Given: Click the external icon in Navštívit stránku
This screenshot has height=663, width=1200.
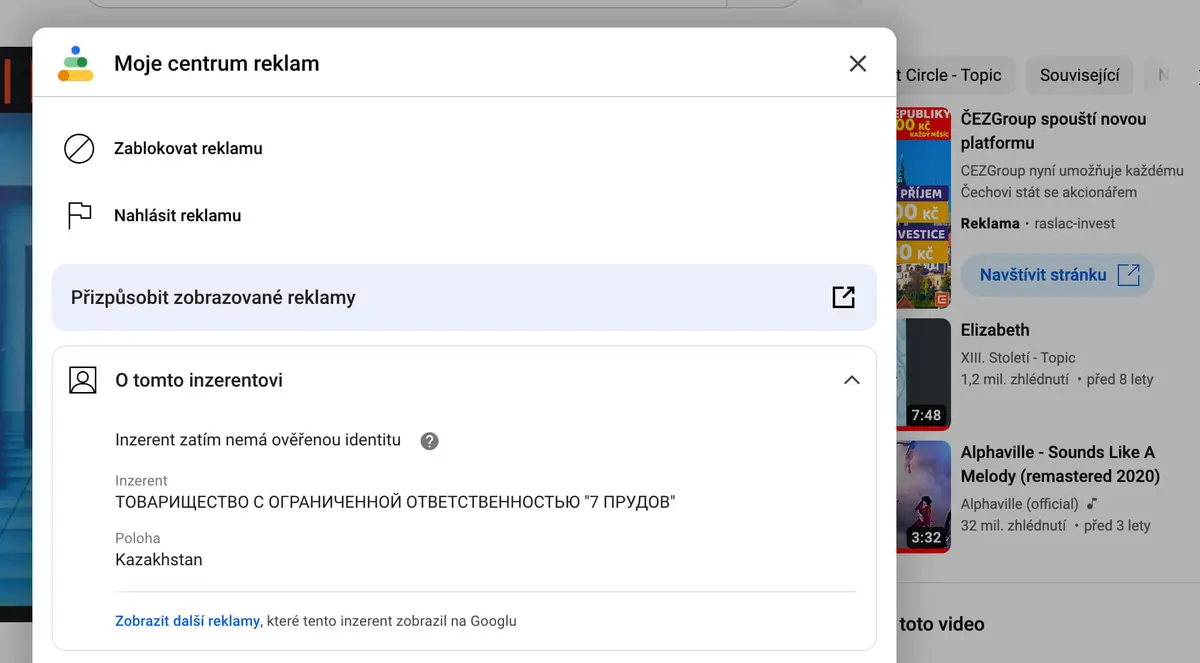Looking at the screenshot, I should point(1128,275).
